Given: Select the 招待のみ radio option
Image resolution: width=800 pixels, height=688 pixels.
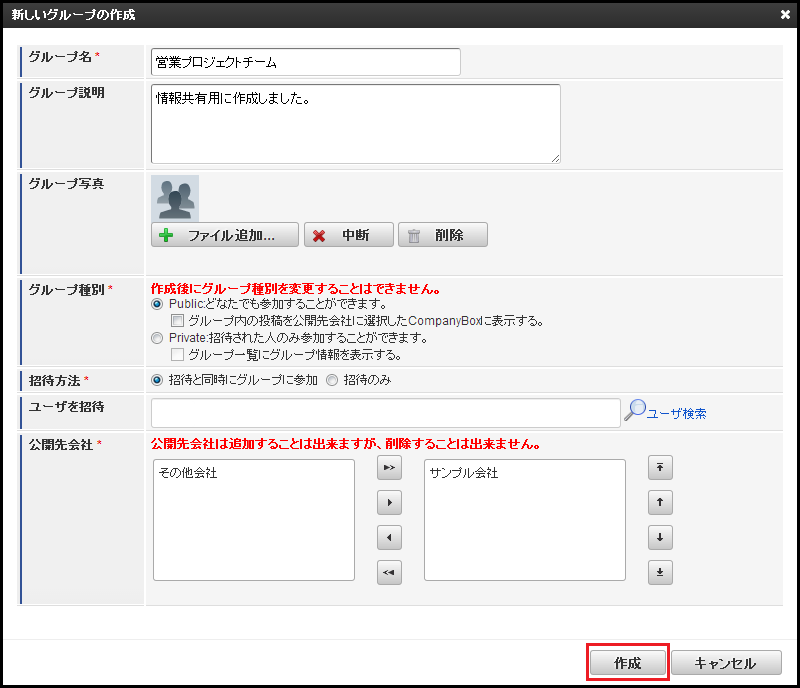Looking at the screenshot, I should (x=332, y=380).
